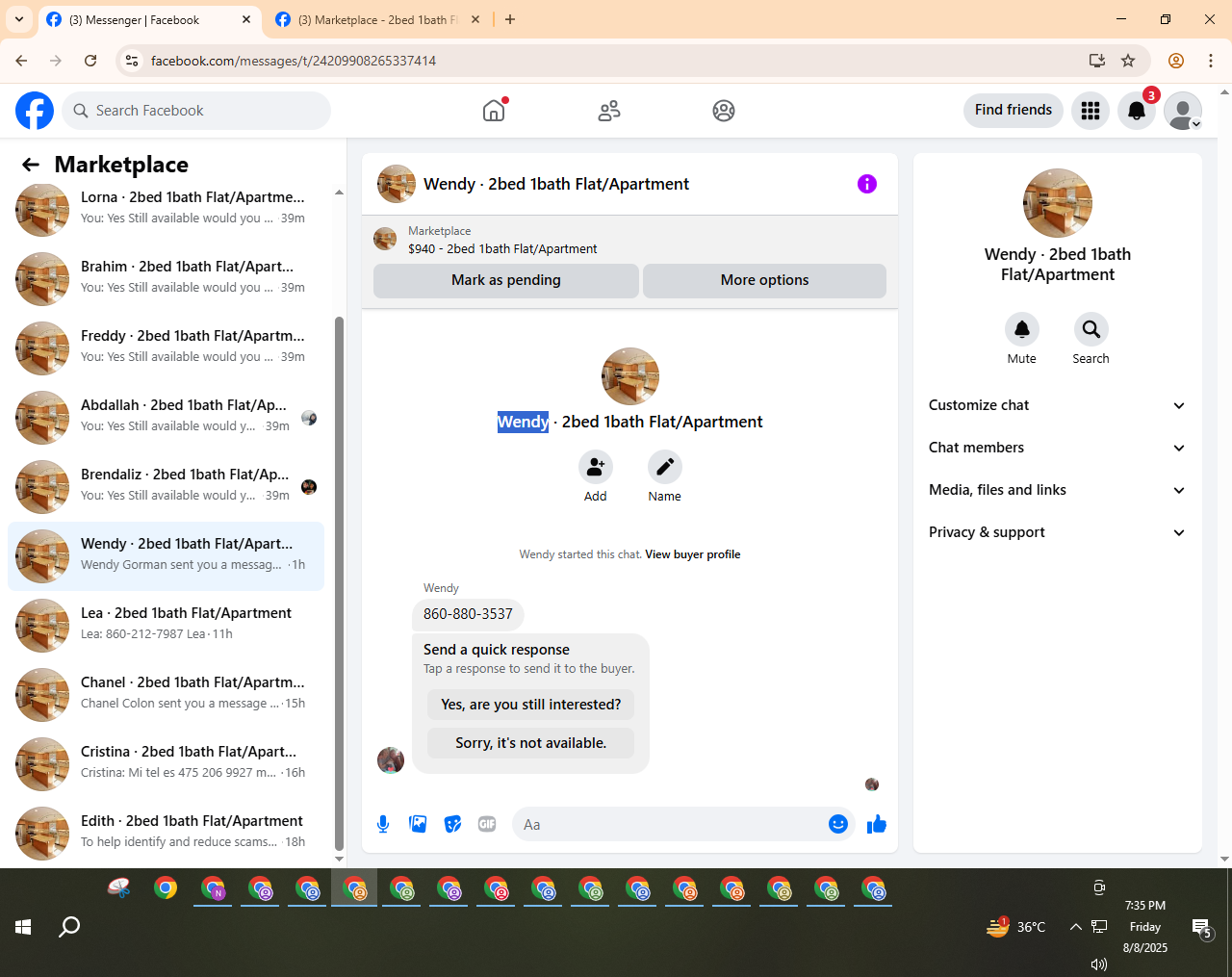Open Chrome tab search dropdown
This screenshot has height=977, width=1232.
pyautogui.click(x=19, y=19)
